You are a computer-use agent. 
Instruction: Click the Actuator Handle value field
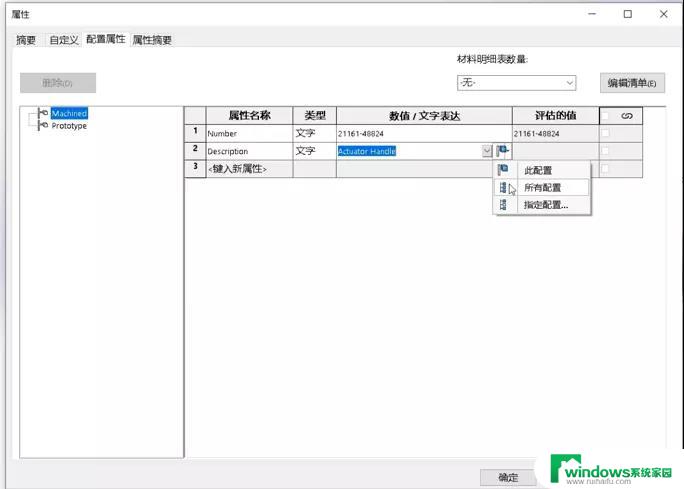409,151
